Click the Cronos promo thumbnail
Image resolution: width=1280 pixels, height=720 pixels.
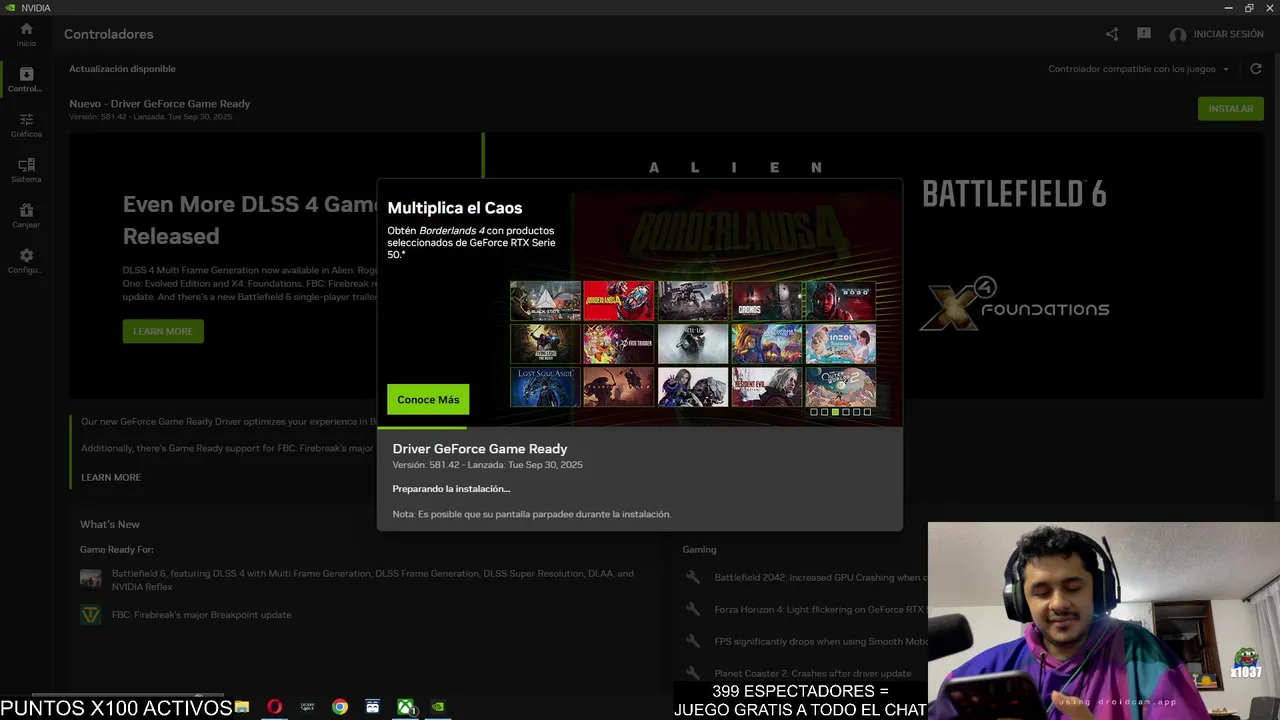(766, 301)
